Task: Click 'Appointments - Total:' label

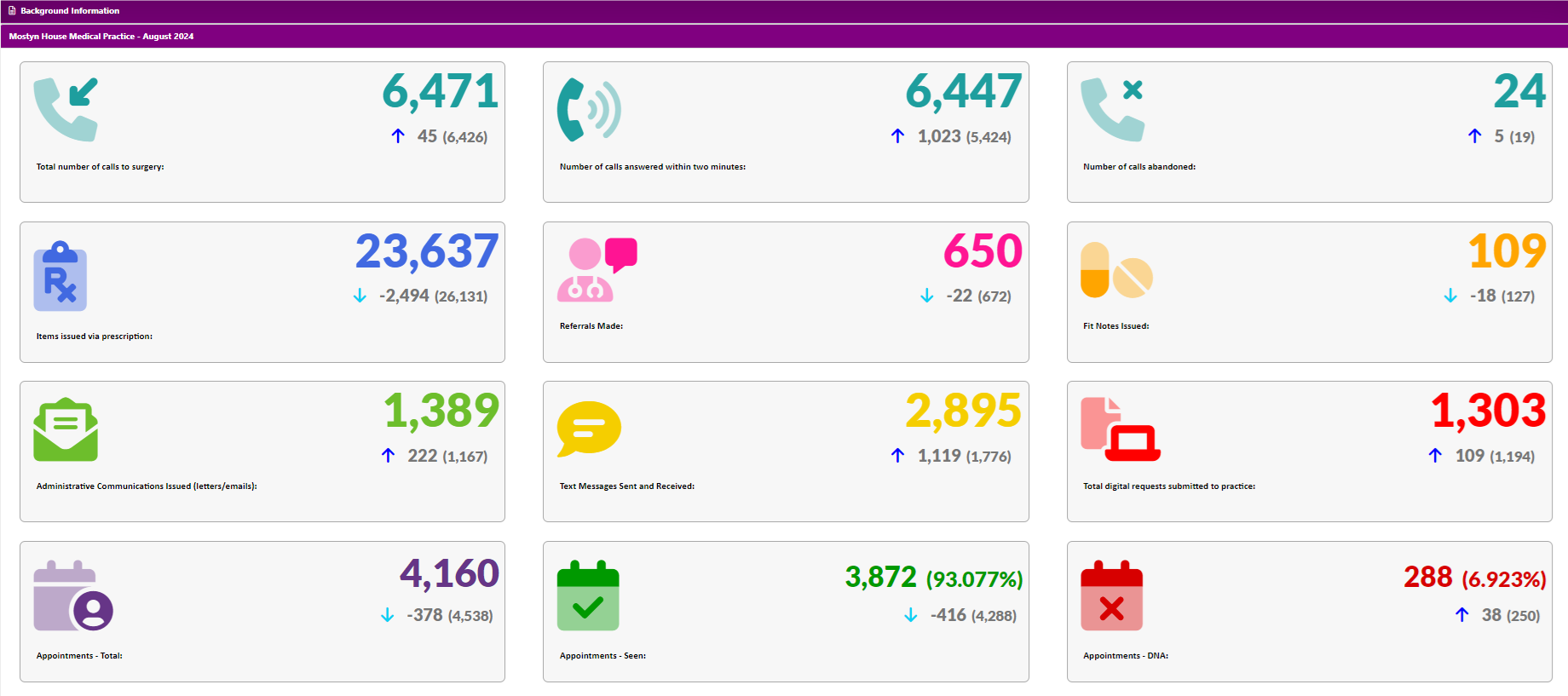Action: click(79, 656)
